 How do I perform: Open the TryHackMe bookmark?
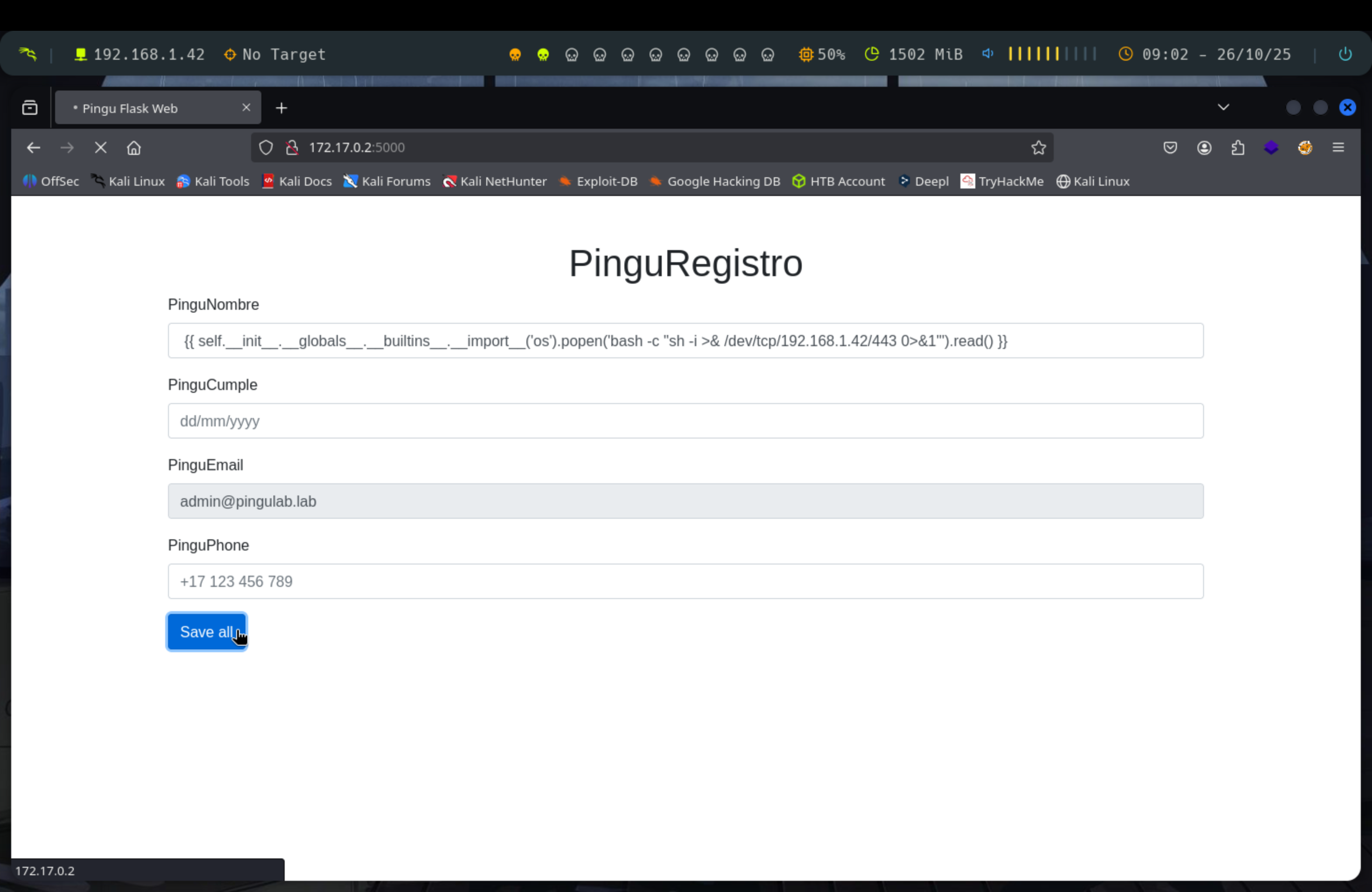tap(1002, 181)
